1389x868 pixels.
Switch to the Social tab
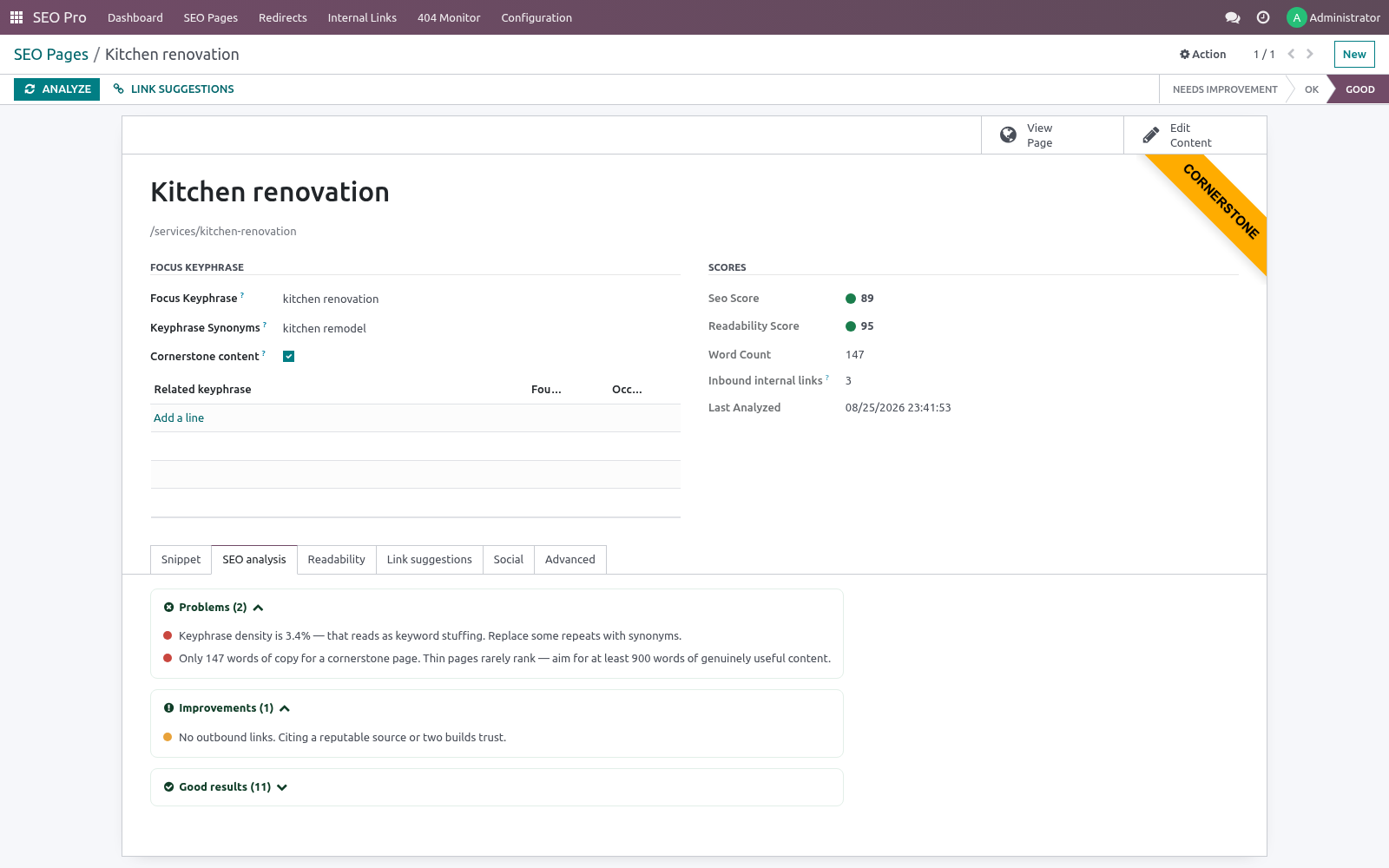(509, 560)
